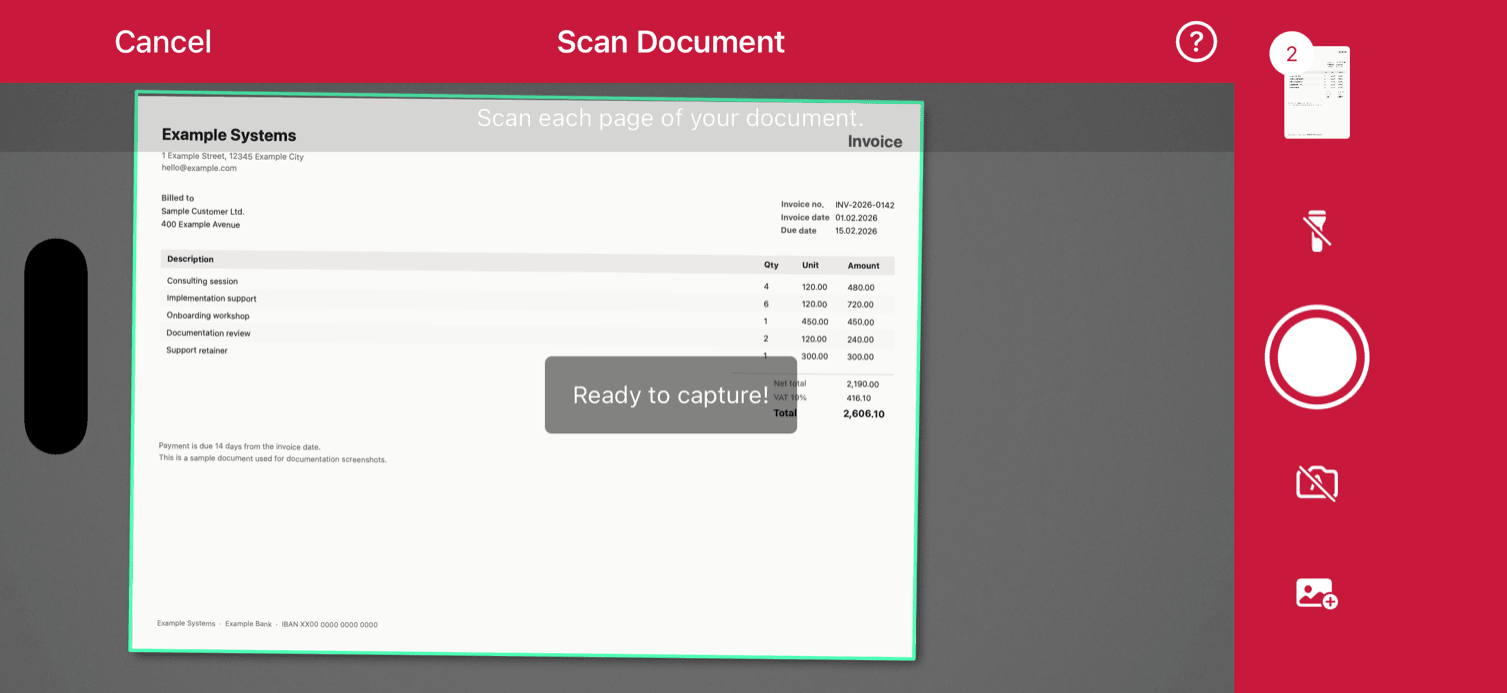Toggle the flashlight icon

[1317, 231]
